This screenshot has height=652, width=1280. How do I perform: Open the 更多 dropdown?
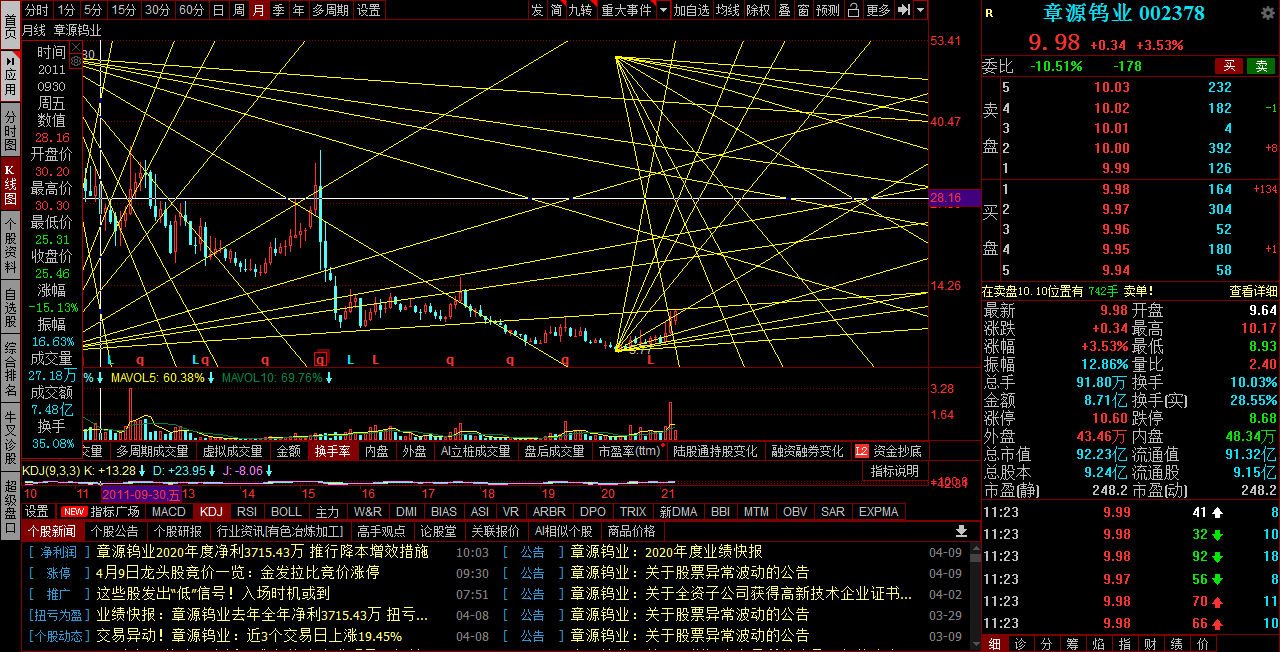(878, 10)
